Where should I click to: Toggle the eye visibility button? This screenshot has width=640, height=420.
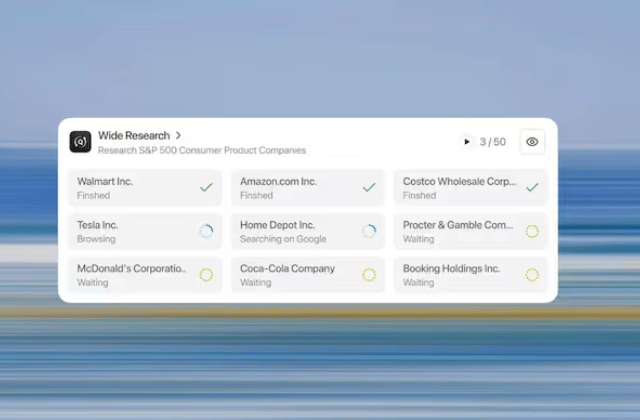pos(532,142)
